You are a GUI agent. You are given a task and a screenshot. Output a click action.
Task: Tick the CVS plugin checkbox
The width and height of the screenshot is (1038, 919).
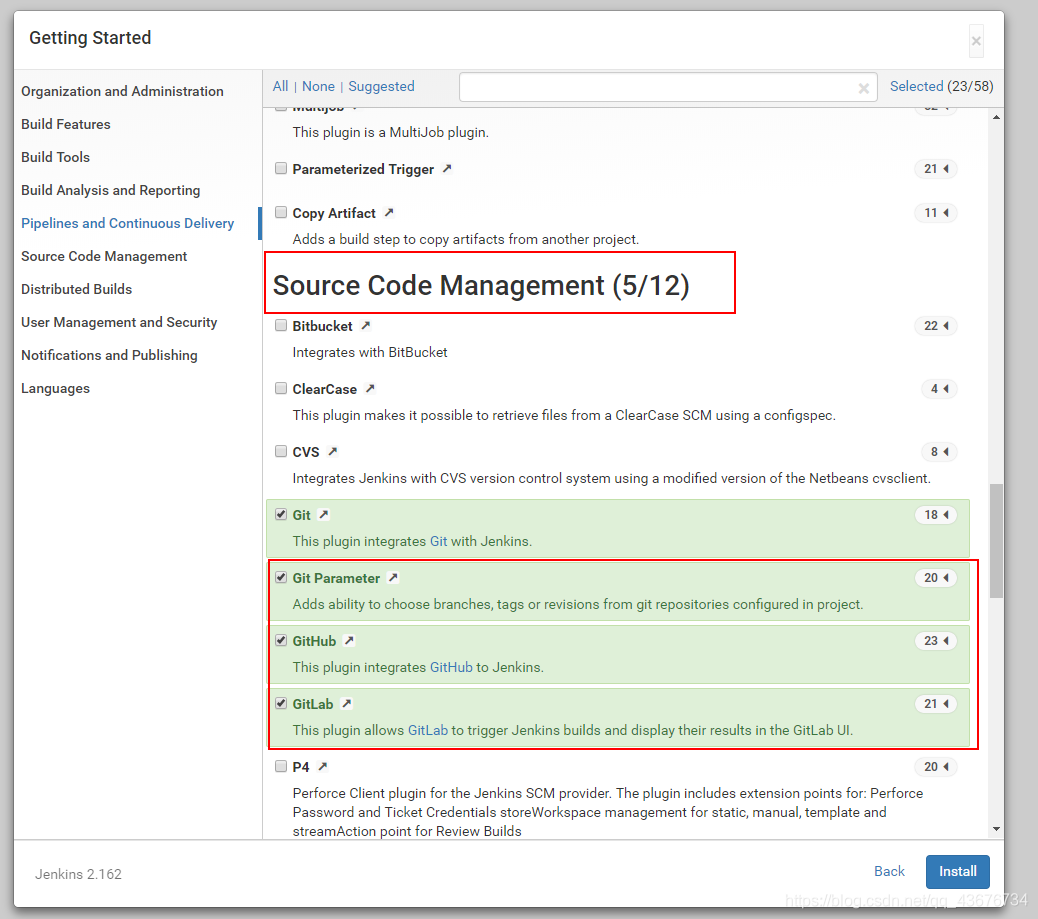(281, 451)
